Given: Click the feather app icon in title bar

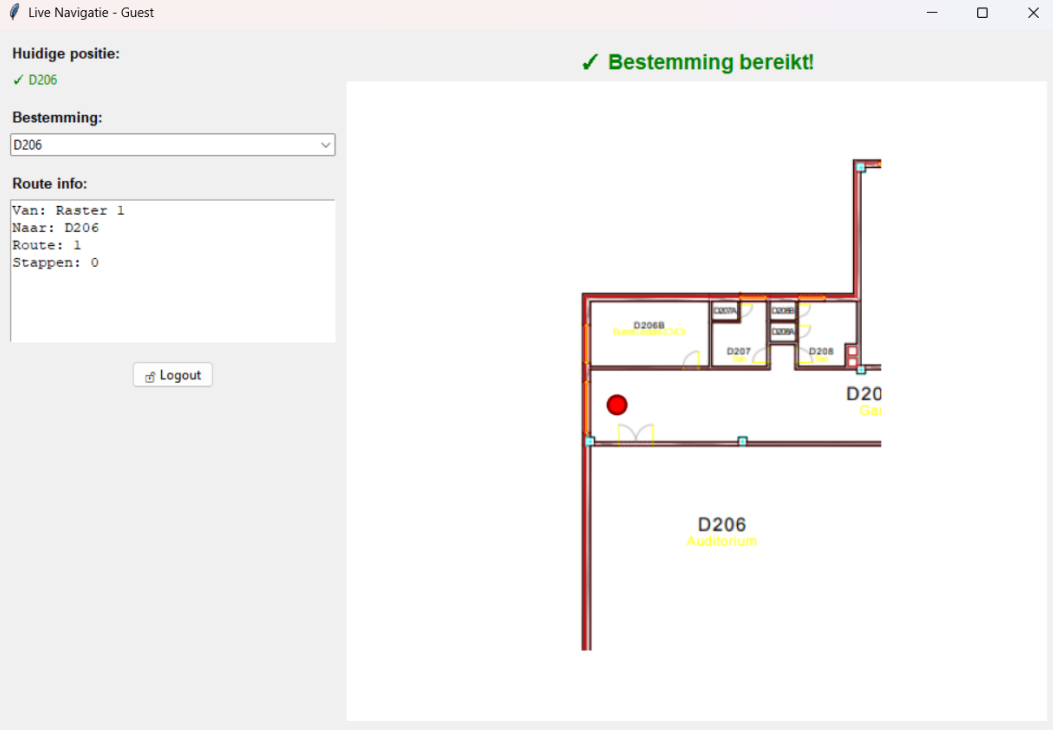Looking at the screenshot, I should (x=14, y=12).
